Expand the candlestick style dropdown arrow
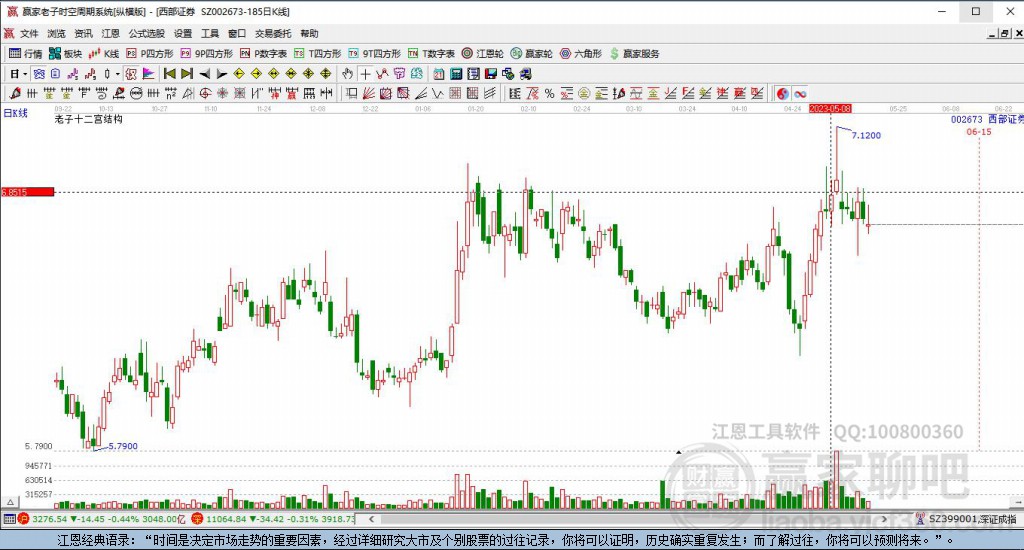Screen dimensions: 1024x550 [118, 74]
